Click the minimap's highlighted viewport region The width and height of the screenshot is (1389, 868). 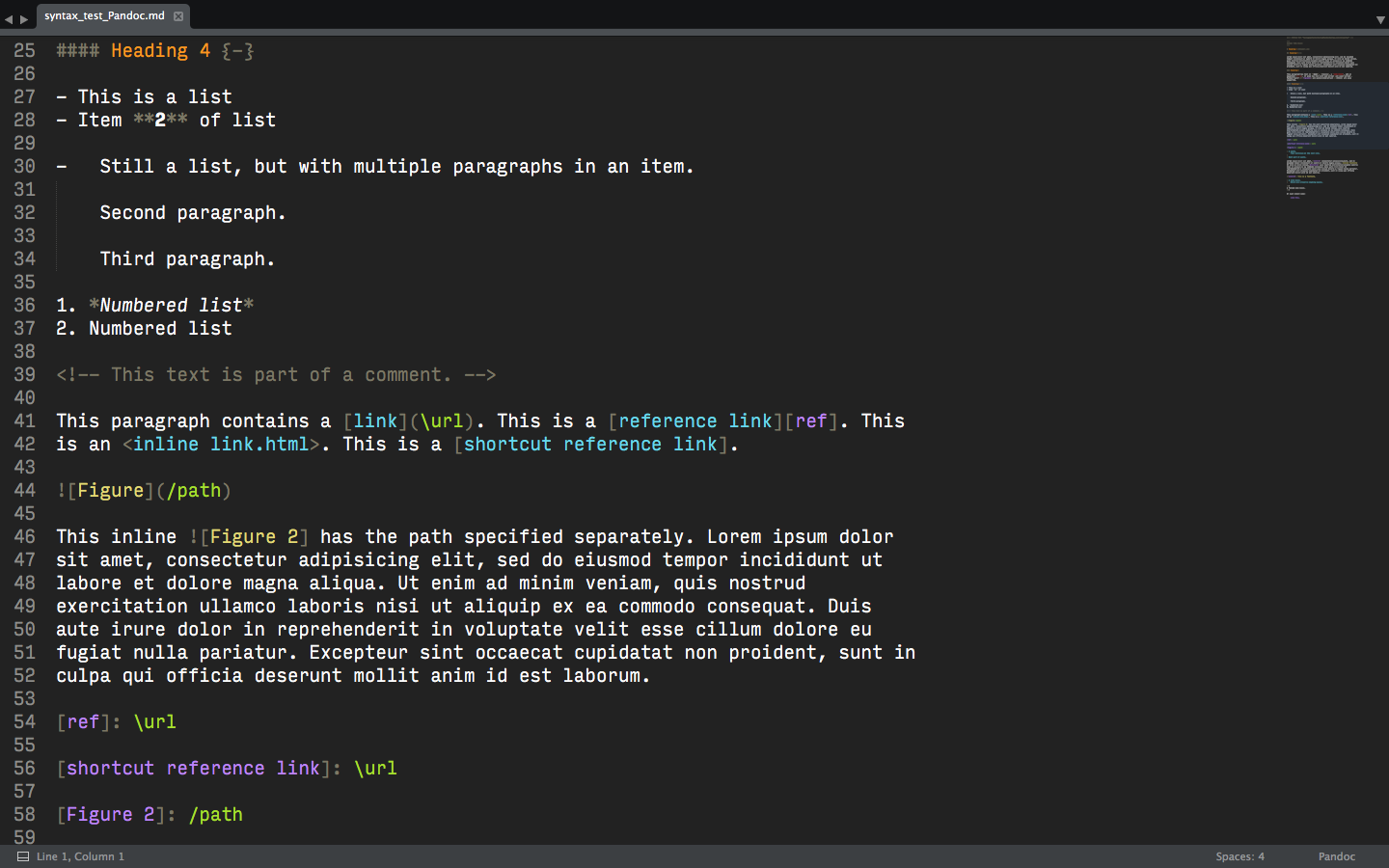[1336, 116]
